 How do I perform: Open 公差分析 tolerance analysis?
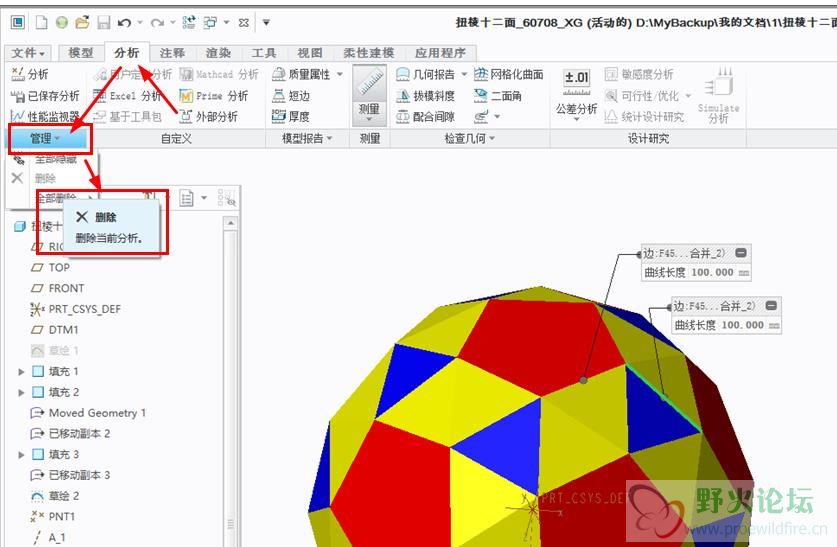[577, 94]
